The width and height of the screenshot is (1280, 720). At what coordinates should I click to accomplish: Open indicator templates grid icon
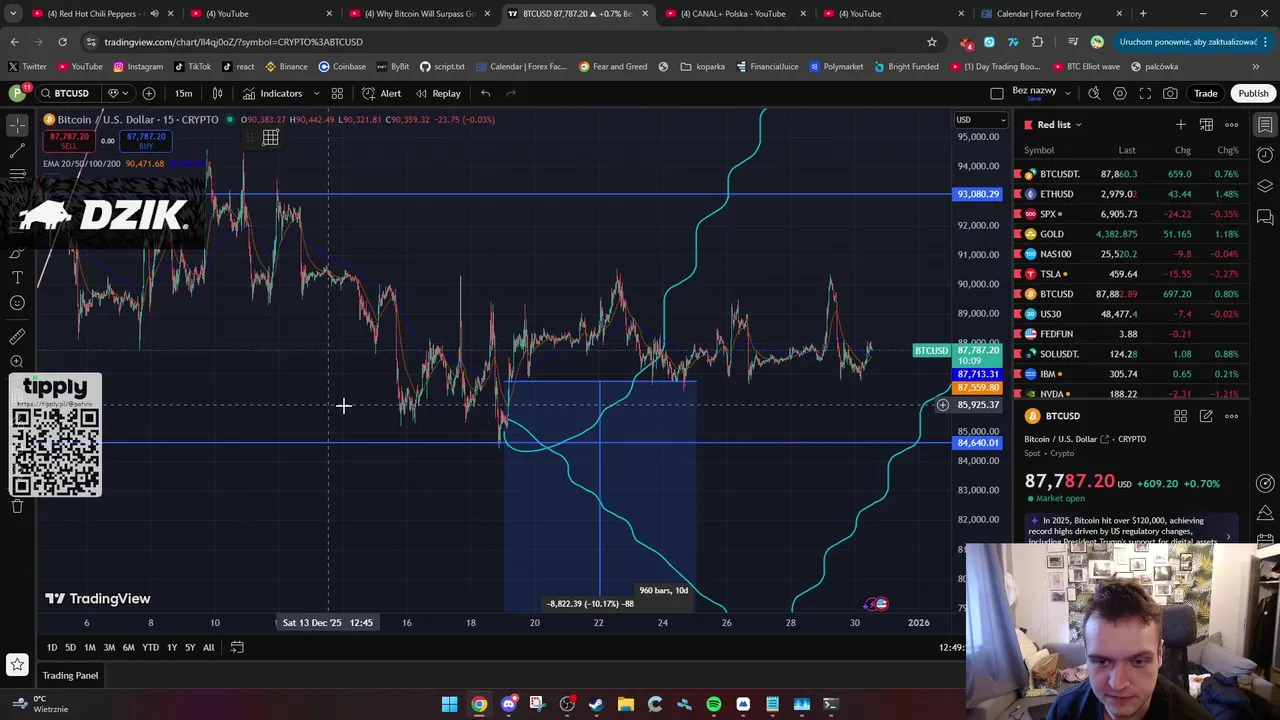(337, 93)
